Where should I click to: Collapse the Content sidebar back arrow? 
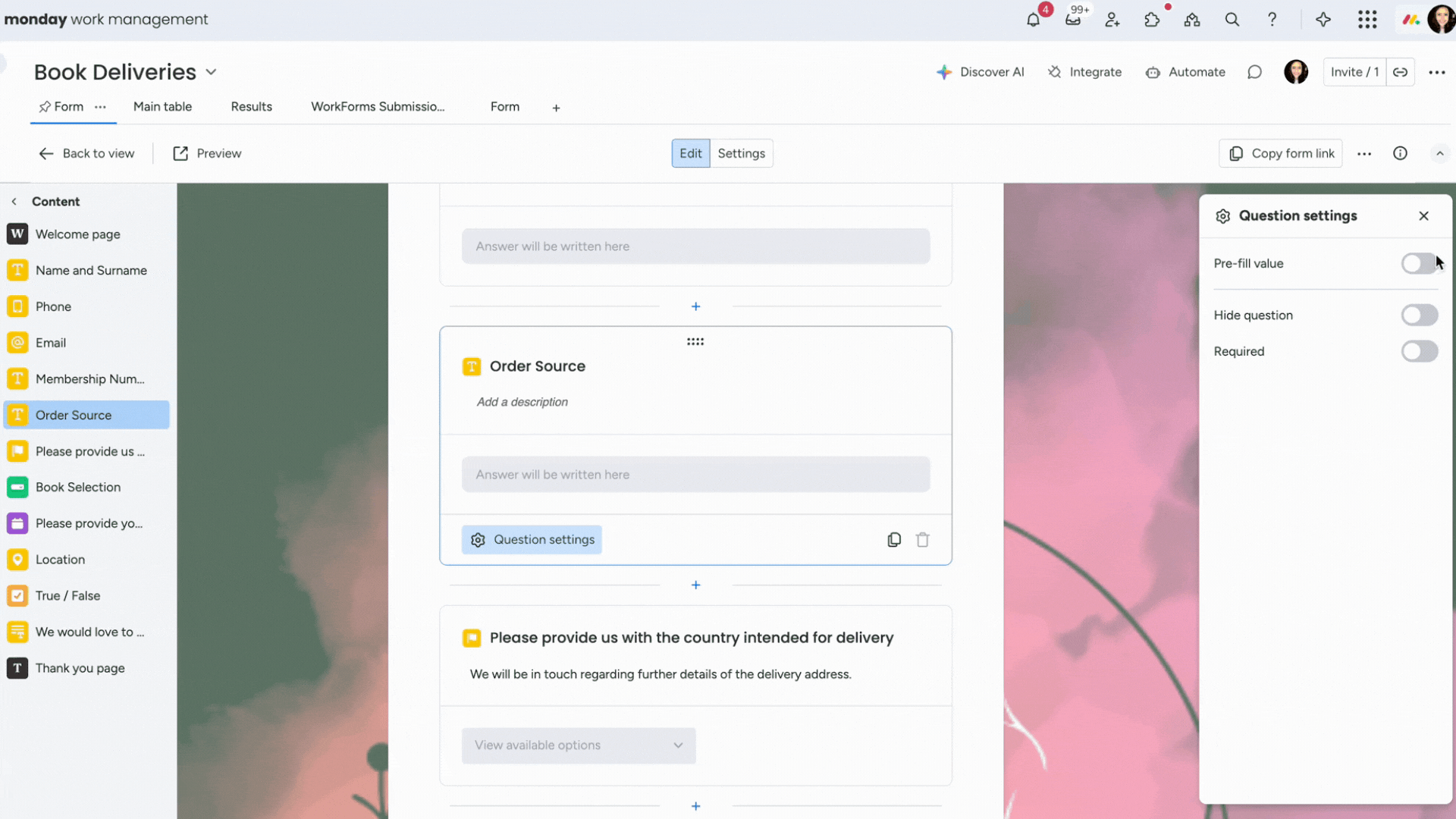(x=14, y=202)
